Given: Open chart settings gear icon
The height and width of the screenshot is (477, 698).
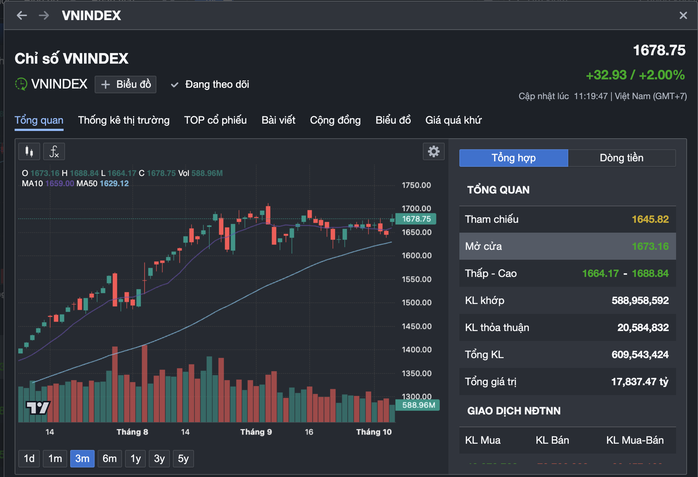Looking at the screenshot, I should [433, 152].
